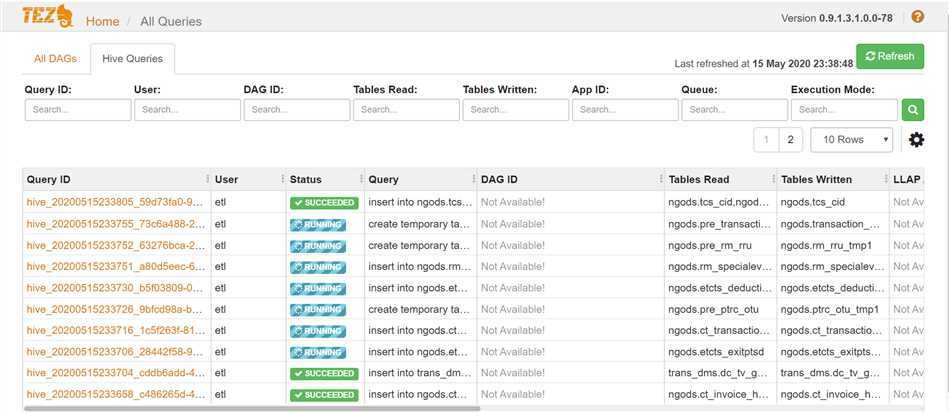Click the green search magnifier button

[913, 110]
